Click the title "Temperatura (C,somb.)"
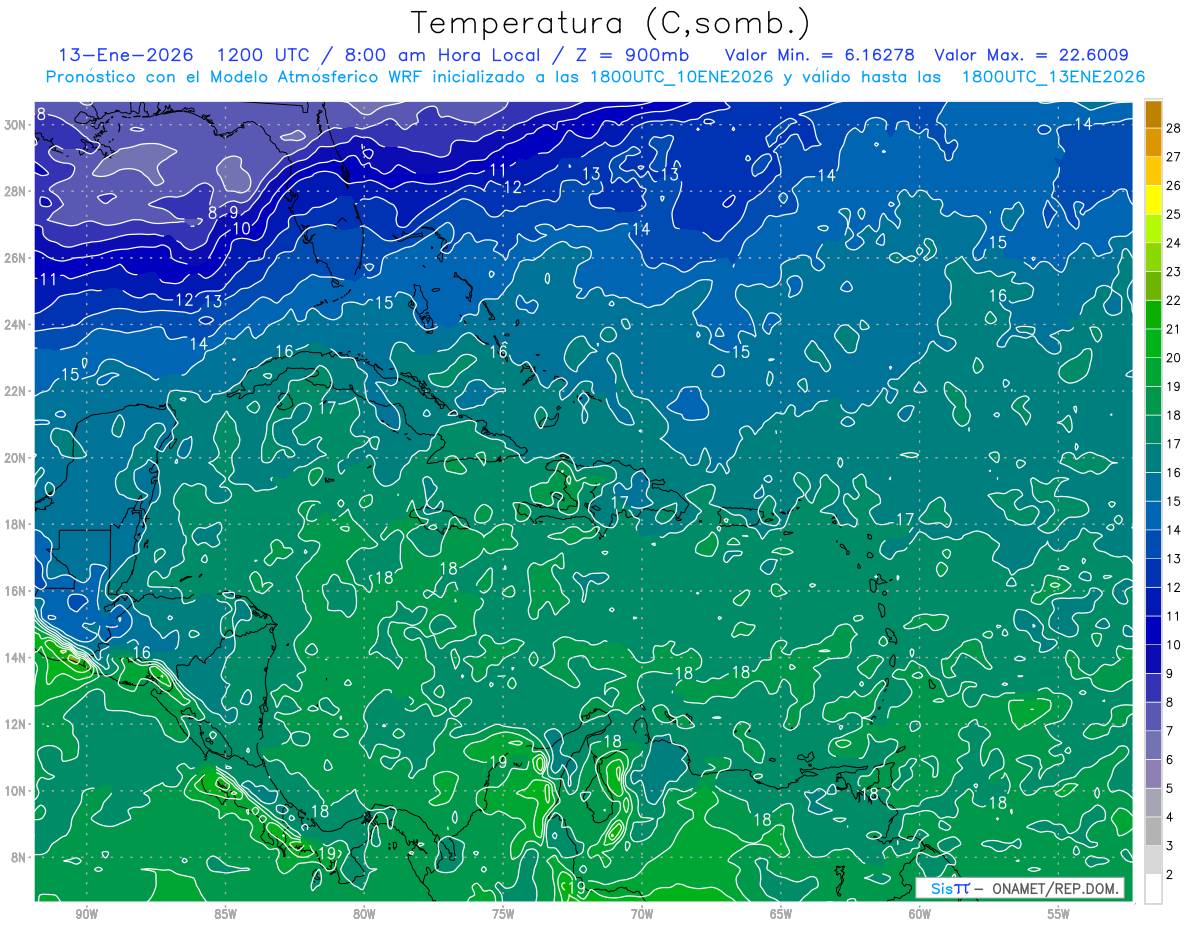The width and height of the screenshot is (1200, 927). coord(610,23)
